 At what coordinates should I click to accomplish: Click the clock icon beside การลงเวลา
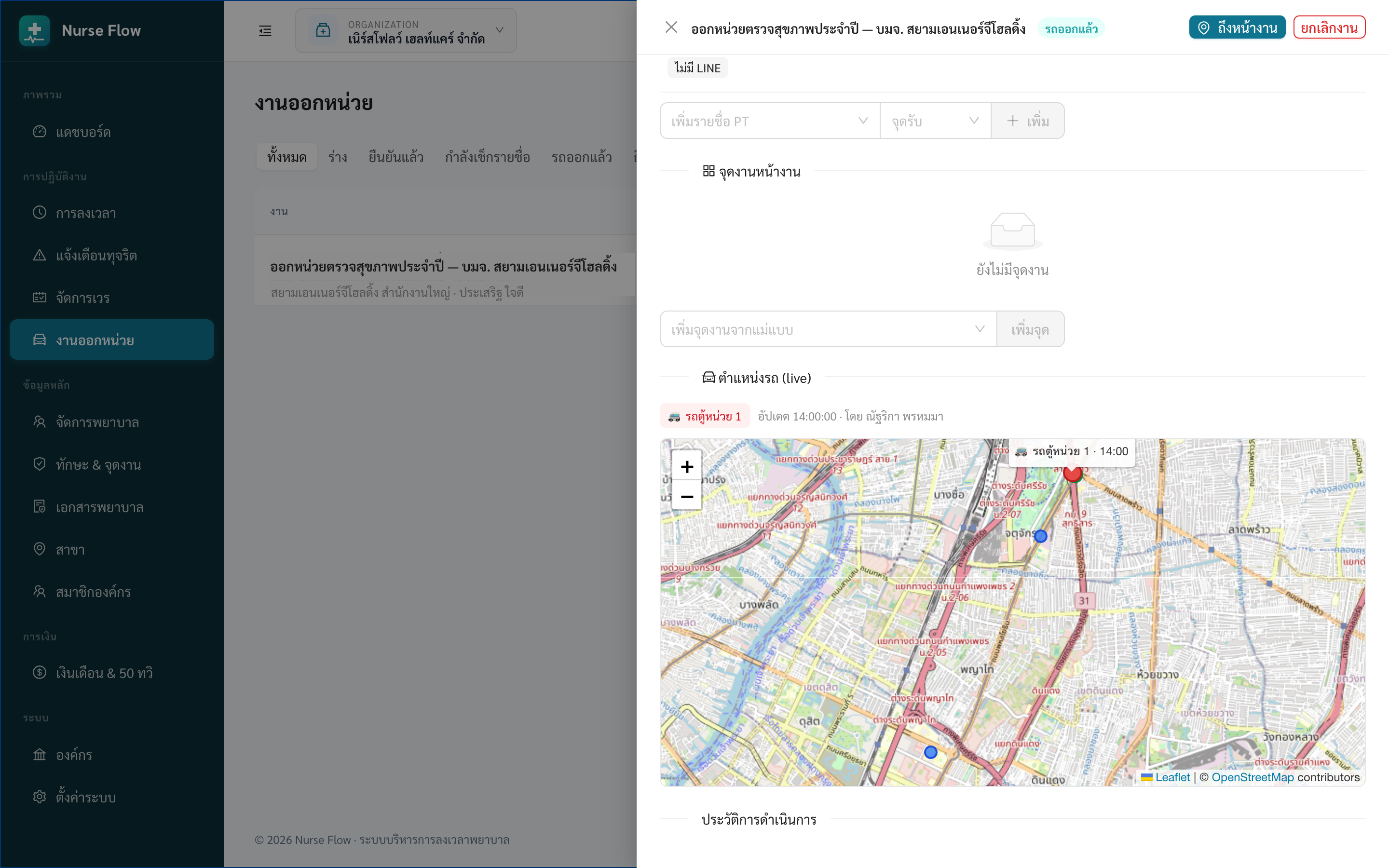click(40, 212)
